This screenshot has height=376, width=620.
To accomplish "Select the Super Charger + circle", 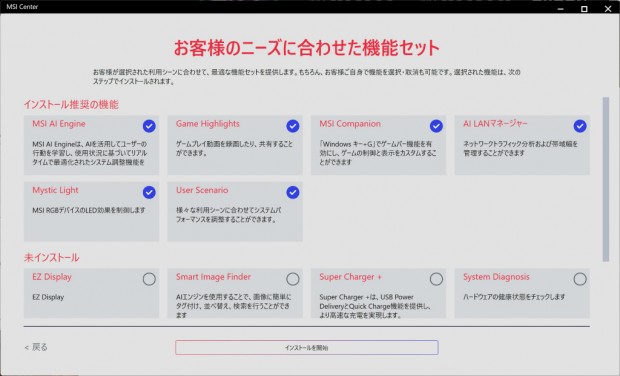I will tap(436, 279).
